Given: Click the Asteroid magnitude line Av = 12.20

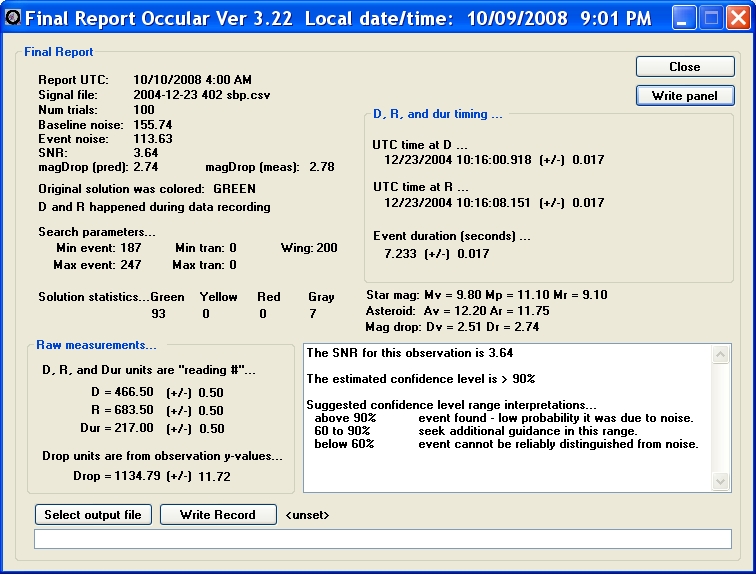Looking at the screenshot, I should 458,311.
